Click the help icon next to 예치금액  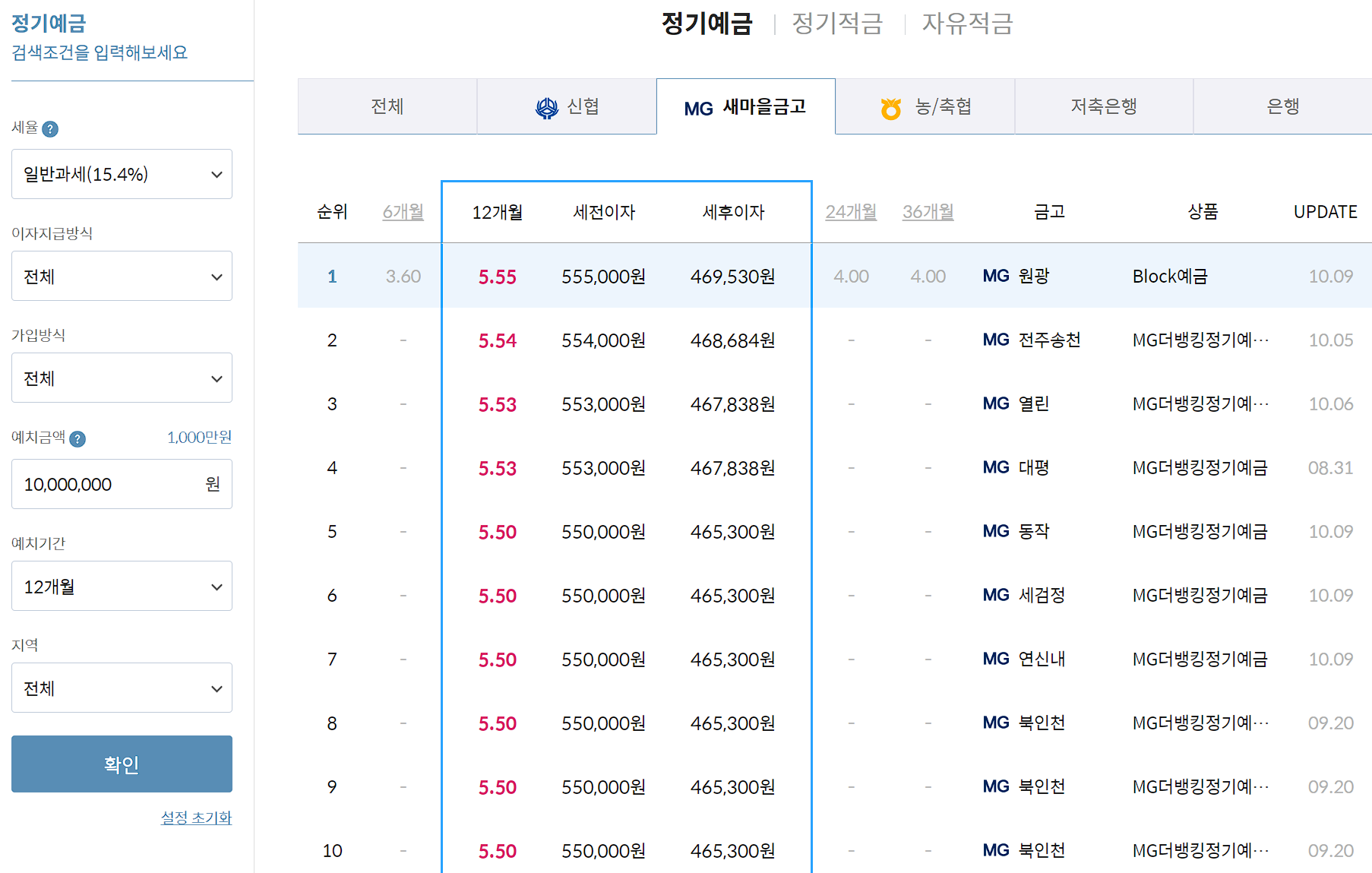(77, 439)
